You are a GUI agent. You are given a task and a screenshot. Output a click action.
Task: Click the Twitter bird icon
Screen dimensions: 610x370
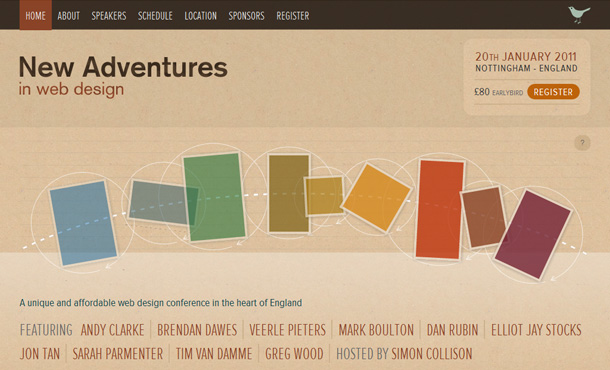coord(579,15)
